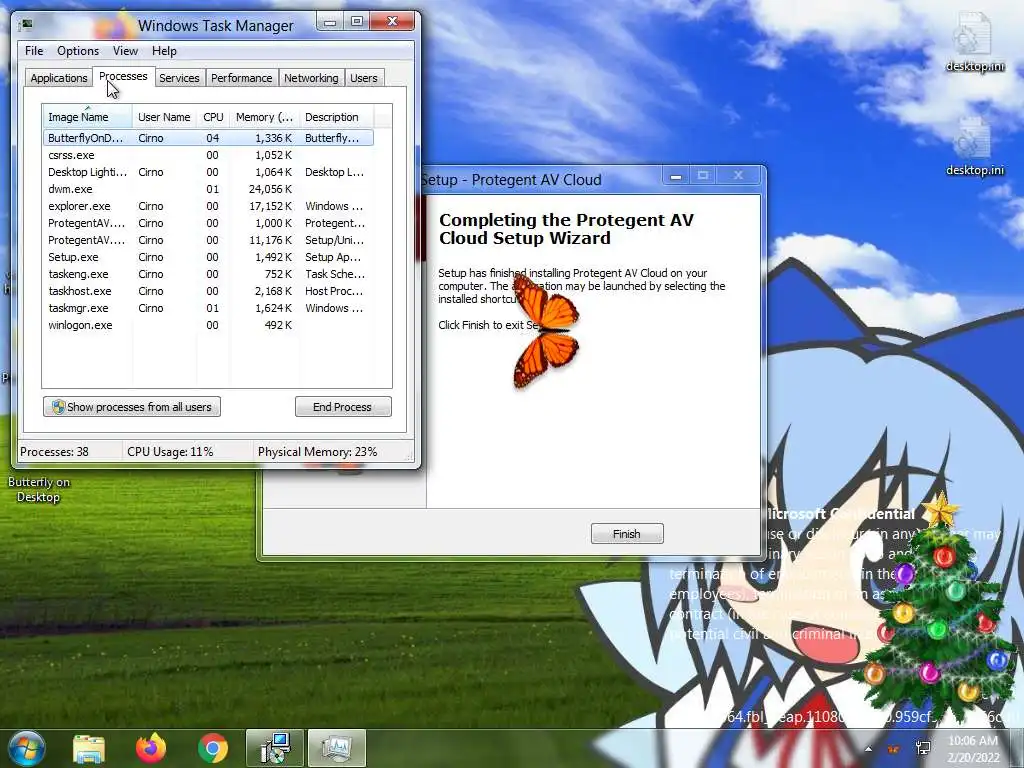Launch Firefox from the taskbar
This screenshot has width=1024, height=768.
151,748
